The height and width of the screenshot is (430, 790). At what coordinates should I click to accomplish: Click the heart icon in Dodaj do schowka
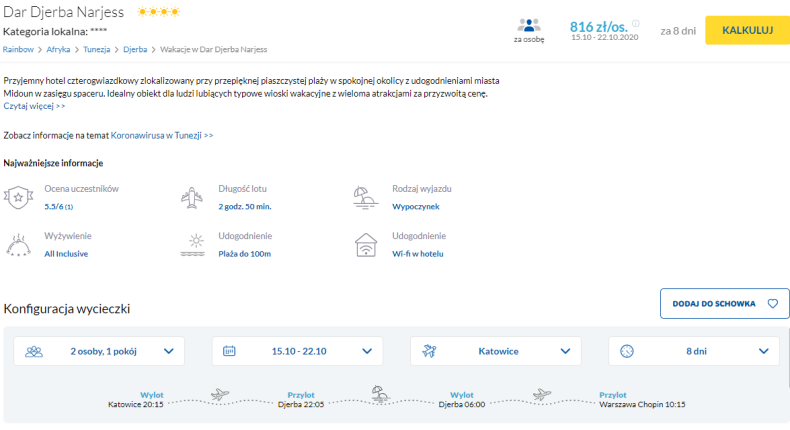click(772, 303)
